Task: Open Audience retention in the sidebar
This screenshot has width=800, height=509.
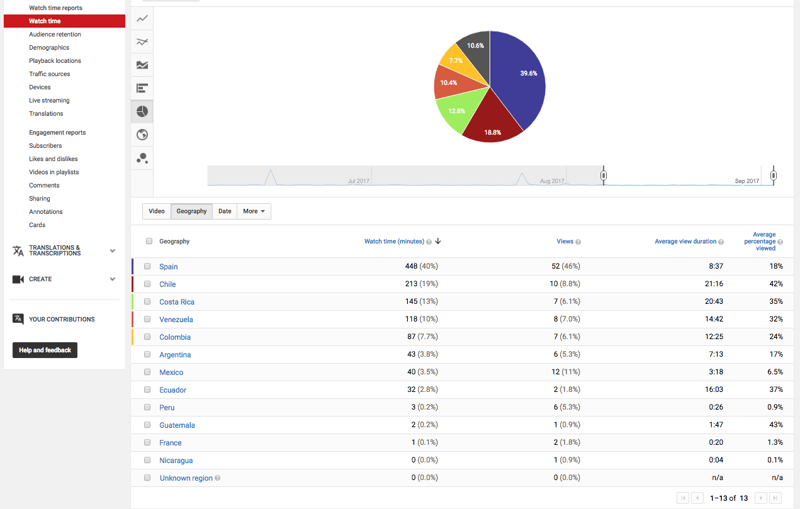Action: pyautogui.click(x=55, y=34)
